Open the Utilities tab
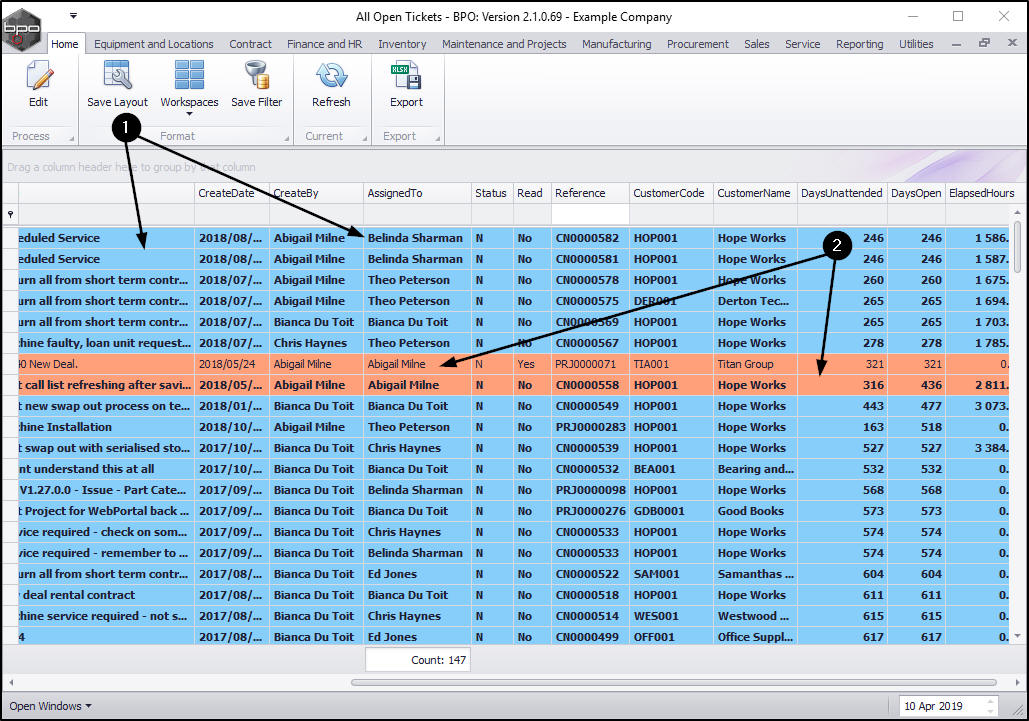Viewport: 1029px width, 721px height. 916,44
